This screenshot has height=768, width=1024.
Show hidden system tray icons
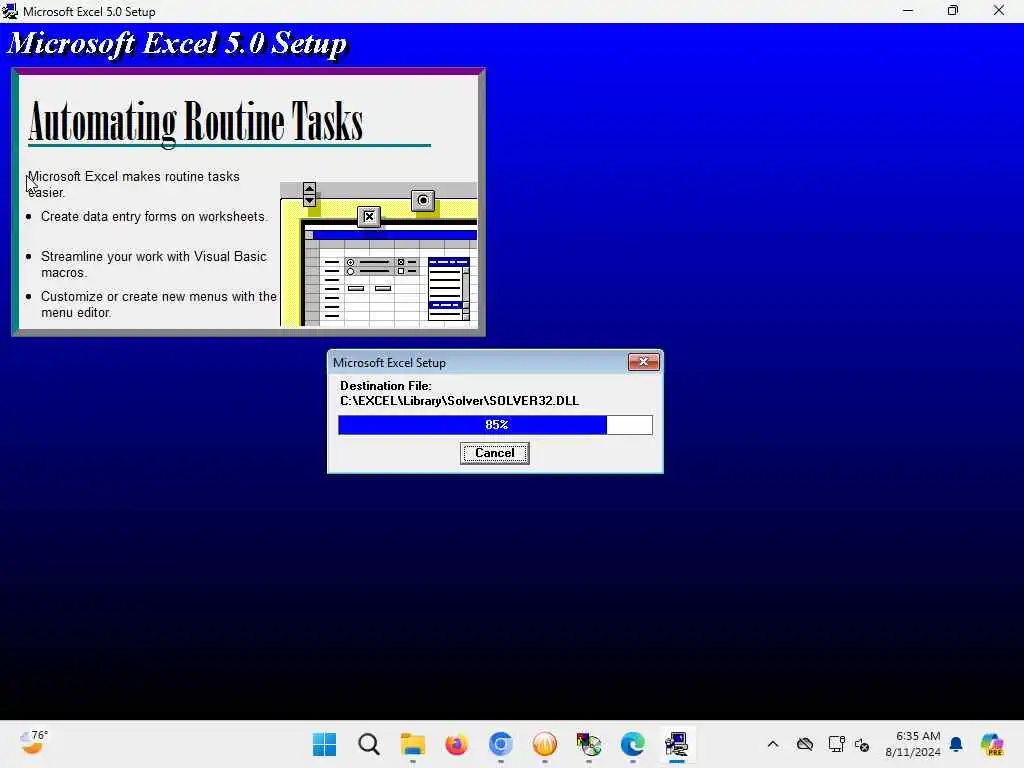pyautogui.click(x=773, y=744)
